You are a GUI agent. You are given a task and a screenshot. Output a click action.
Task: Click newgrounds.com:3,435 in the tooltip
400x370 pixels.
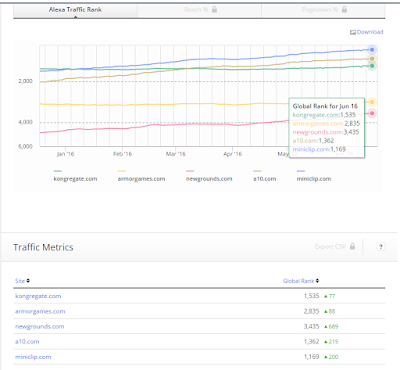click(x=326, y=132)
